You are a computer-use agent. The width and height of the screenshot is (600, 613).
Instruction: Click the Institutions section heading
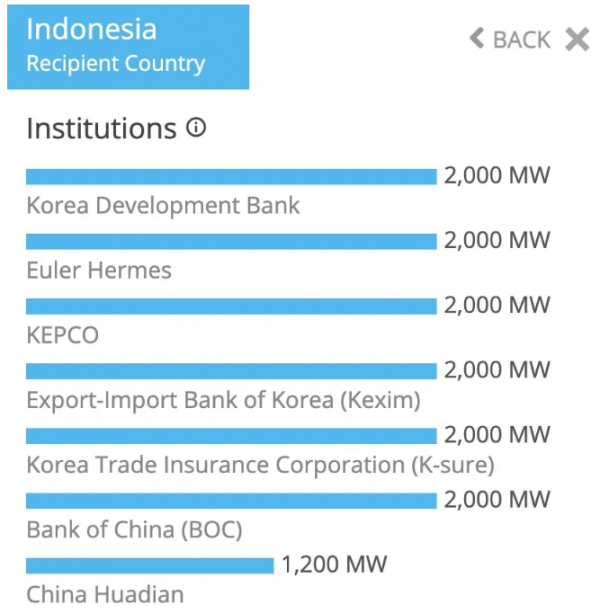(x=101, y=129)
